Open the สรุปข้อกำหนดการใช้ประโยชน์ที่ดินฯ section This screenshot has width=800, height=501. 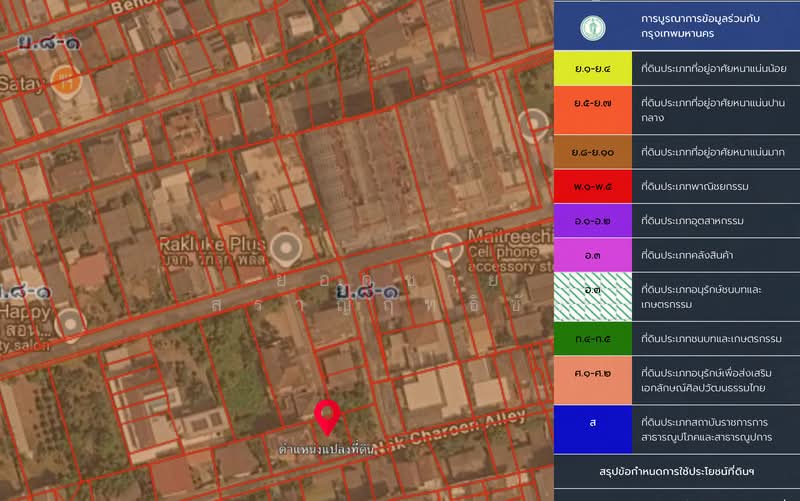676,470
